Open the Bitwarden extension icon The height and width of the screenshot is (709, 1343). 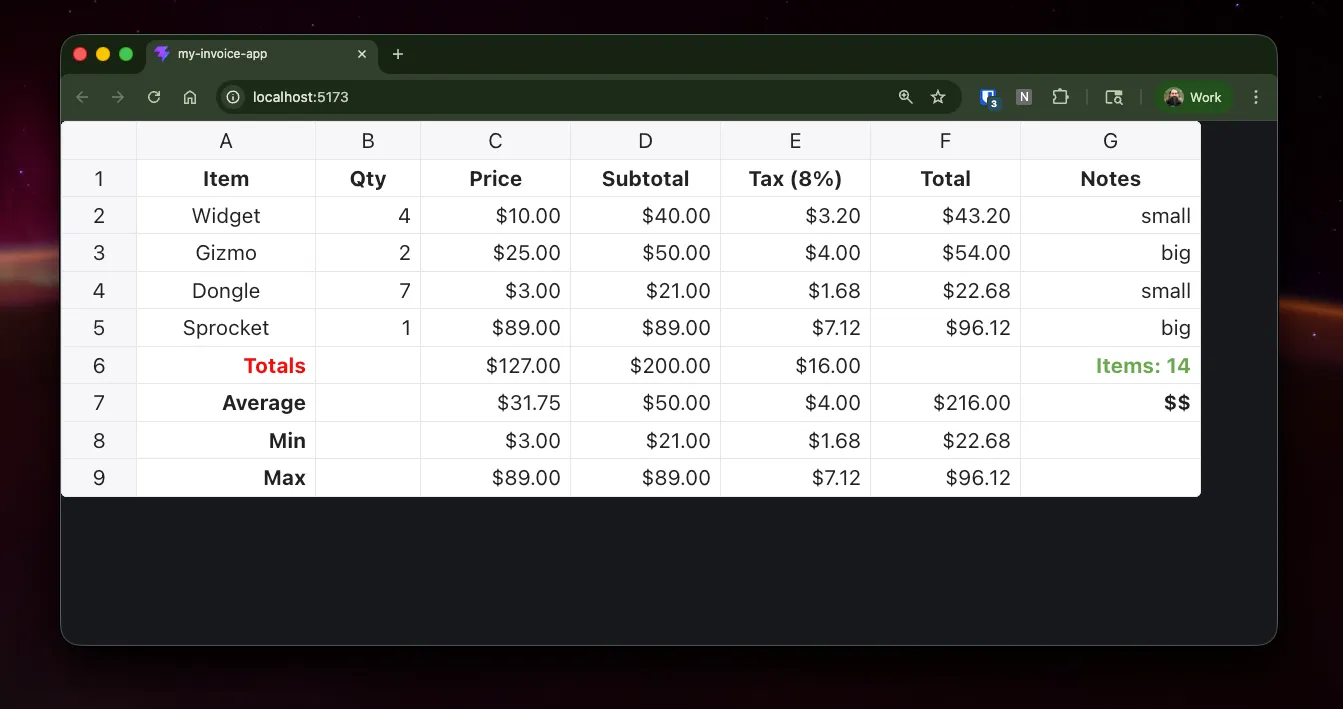click(989, 97)
